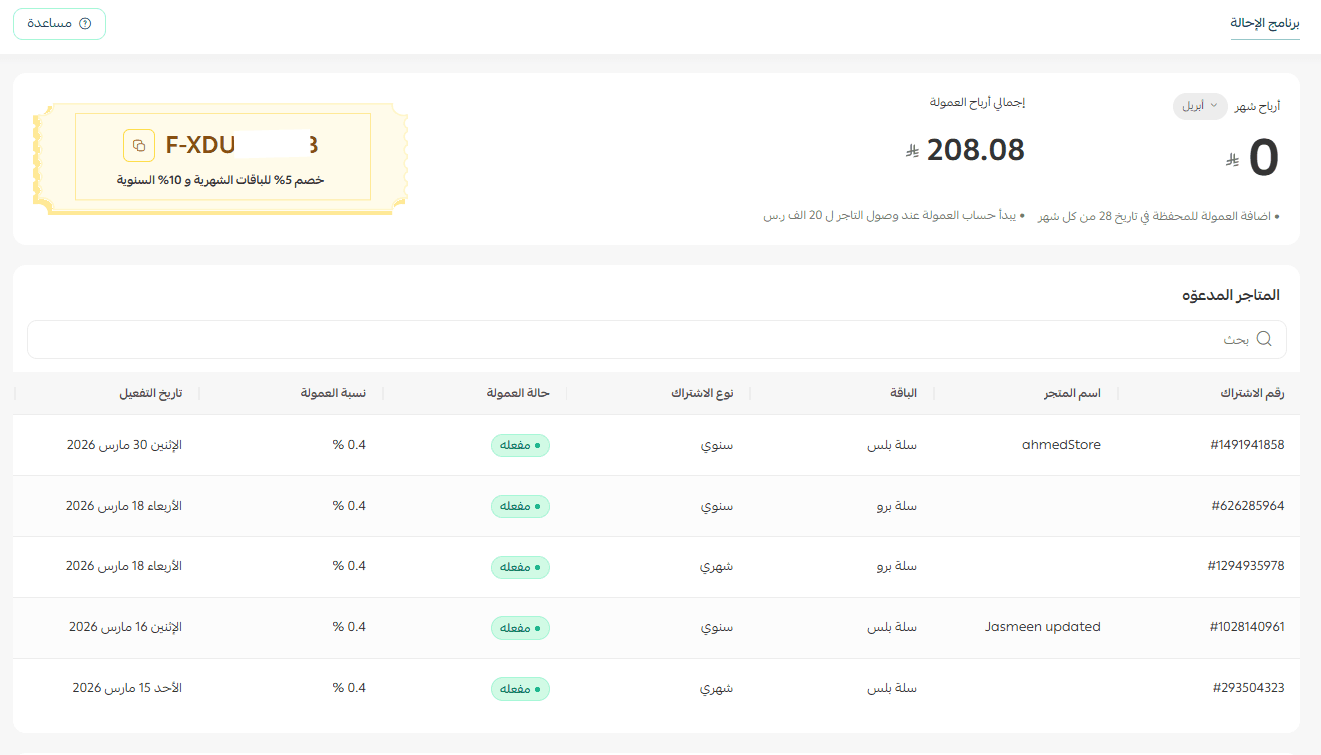Expand the أبريل month dropdown
1321x755 pixels.
1200,106
